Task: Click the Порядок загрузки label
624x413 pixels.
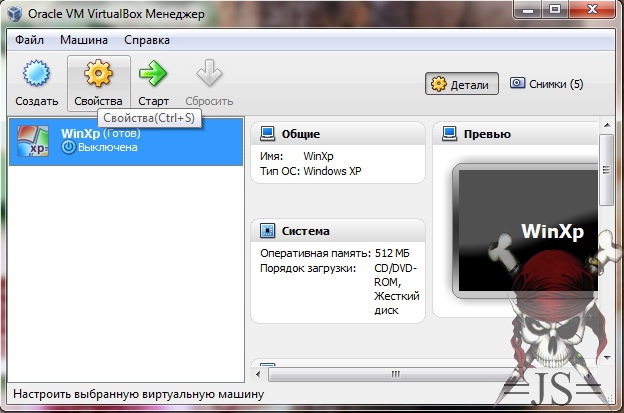Action: tap(308, 268)
